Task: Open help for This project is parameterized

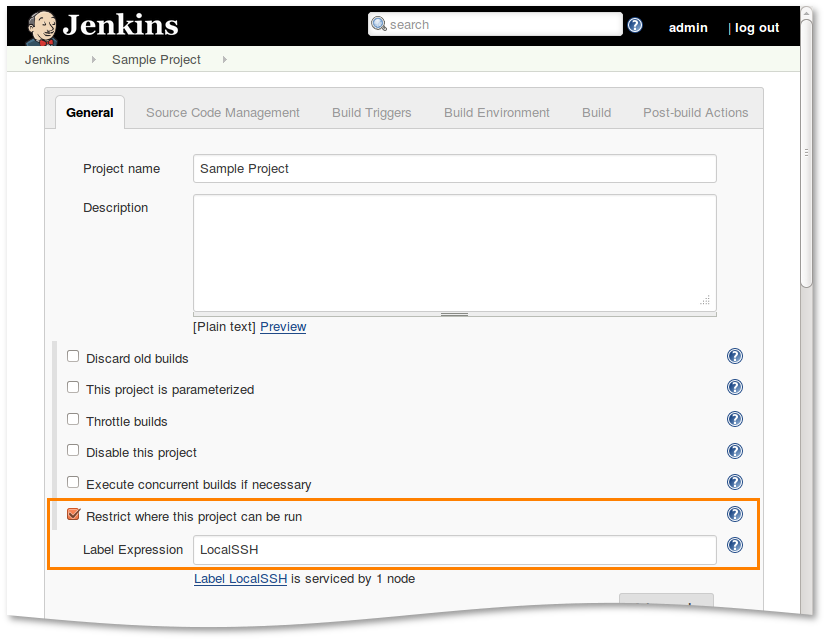Action: tap(734, 388)
